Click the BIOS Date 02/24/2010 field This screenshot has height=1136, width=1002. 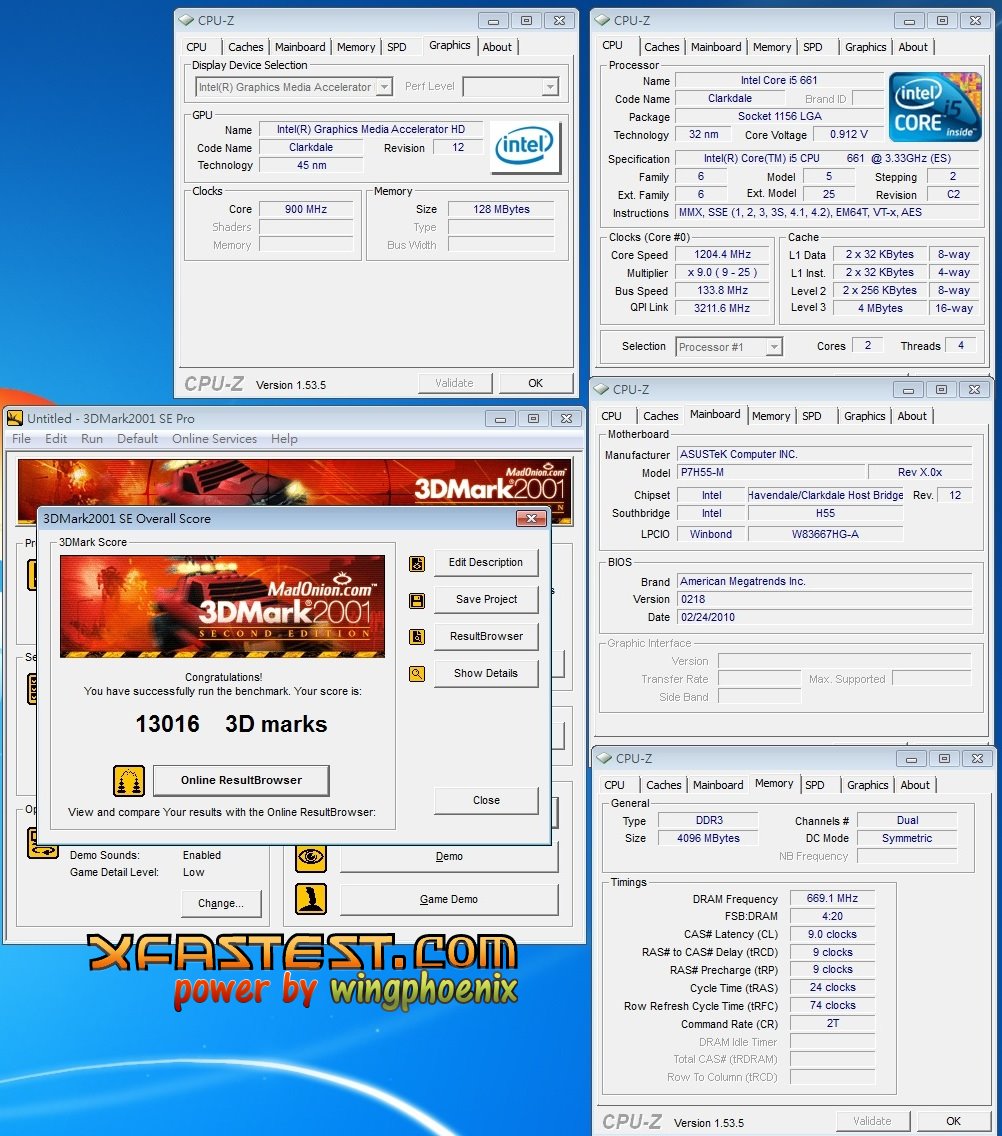(x=824, y=617)
